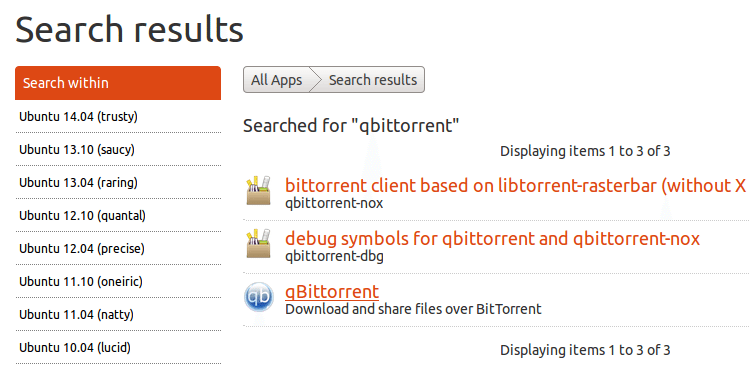Select Ubuntu 10.04 (lucid) filter

(x=118, y=347)
